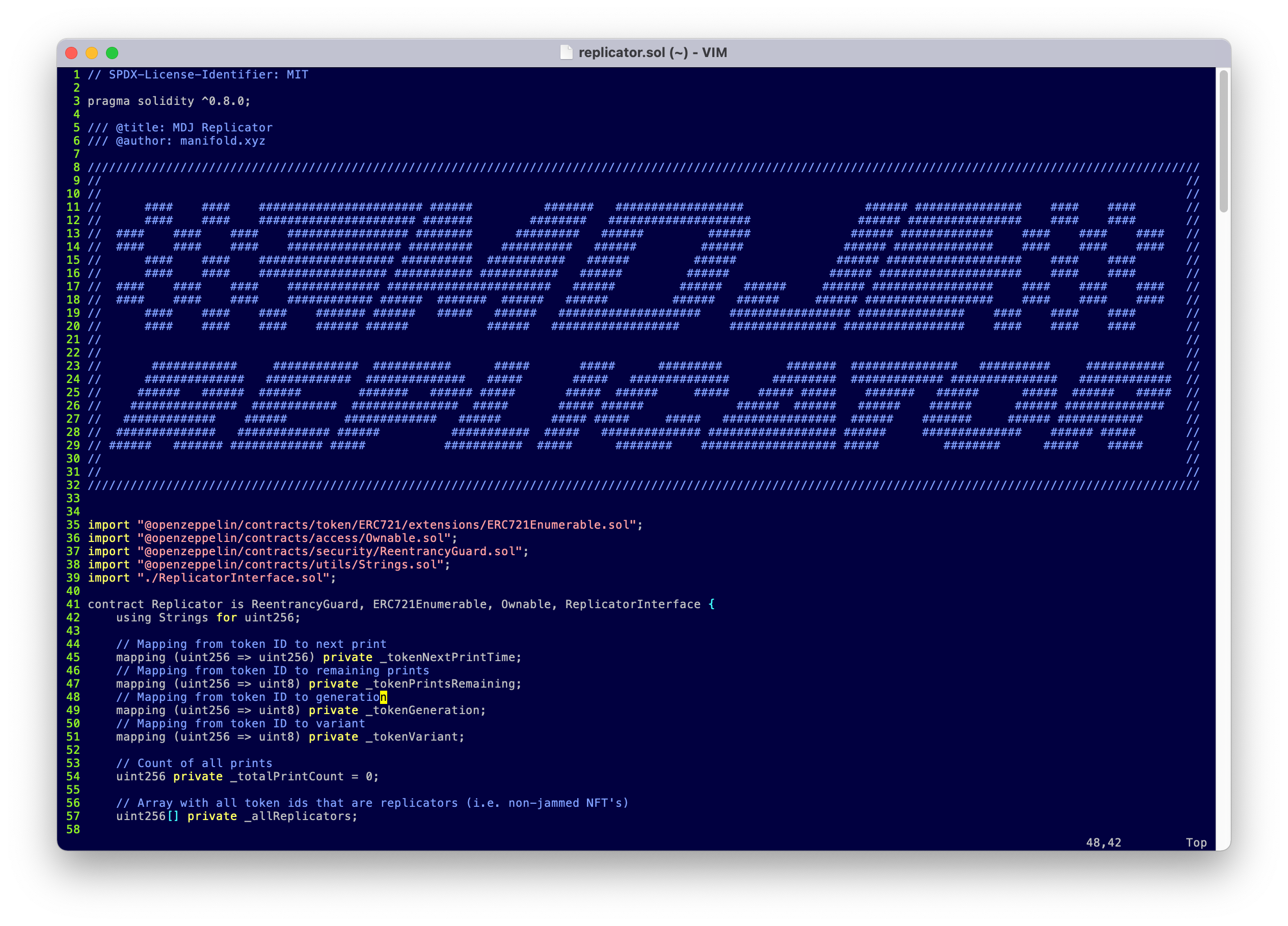Click the replicator.sol window title text
Viewport: 1288px width, 926px height.
pyautogui.click(x=652, y=52)
